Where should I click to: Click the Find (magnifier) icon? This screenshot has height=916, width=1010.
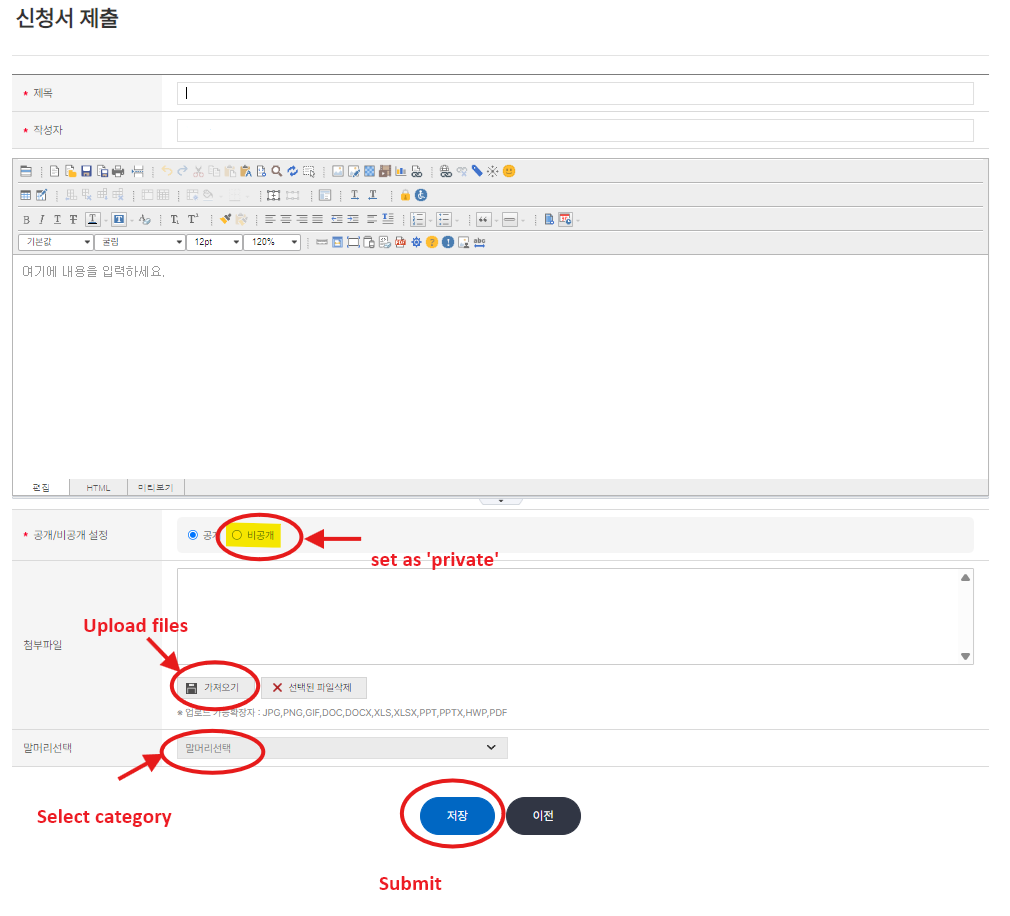tap(276, 171)
